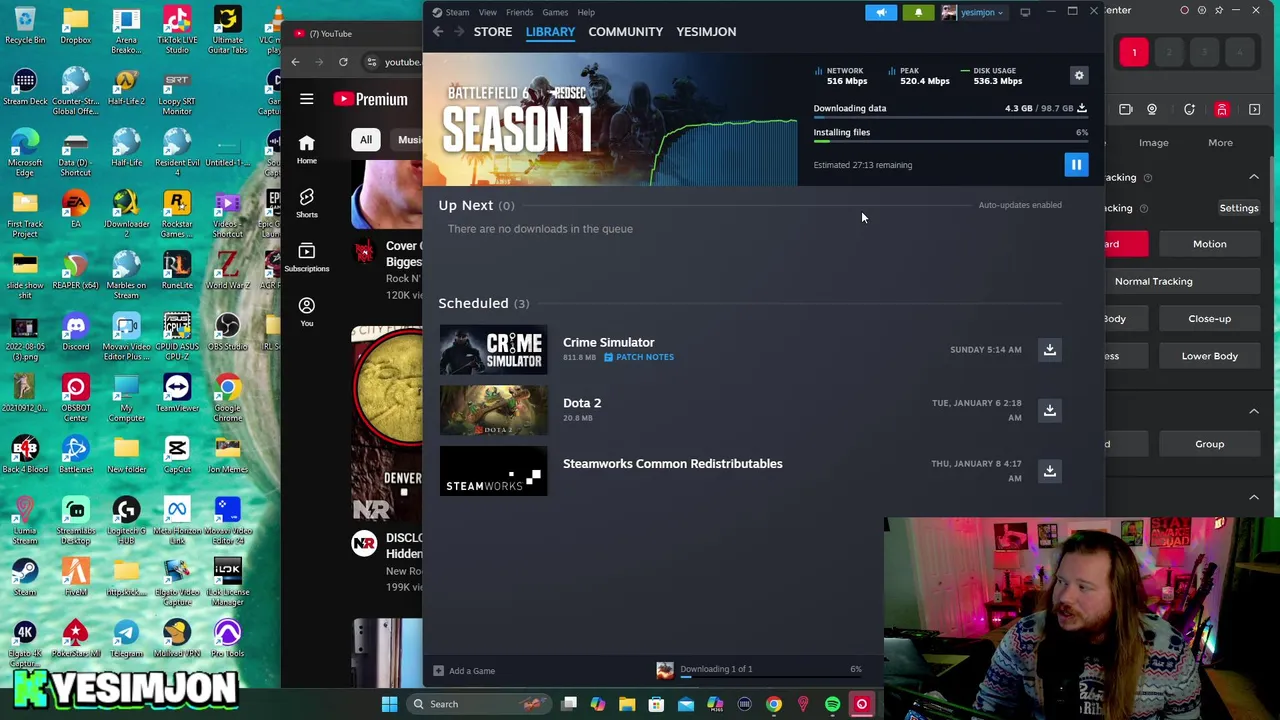Open the Steam STORE tab
The image size is (1280, 720).
(493, 32)
